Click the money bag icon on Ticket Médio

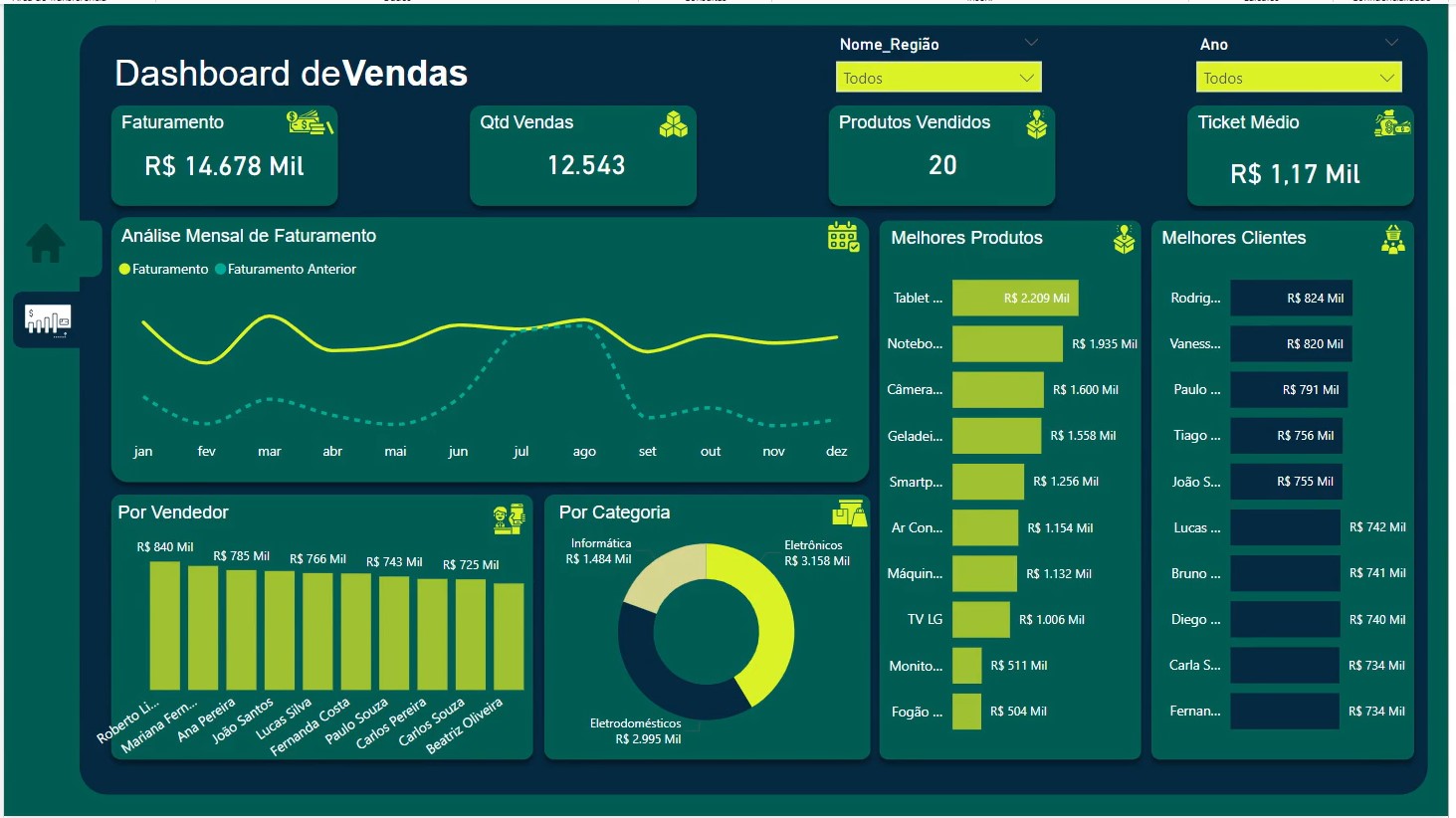(1392, 123)
